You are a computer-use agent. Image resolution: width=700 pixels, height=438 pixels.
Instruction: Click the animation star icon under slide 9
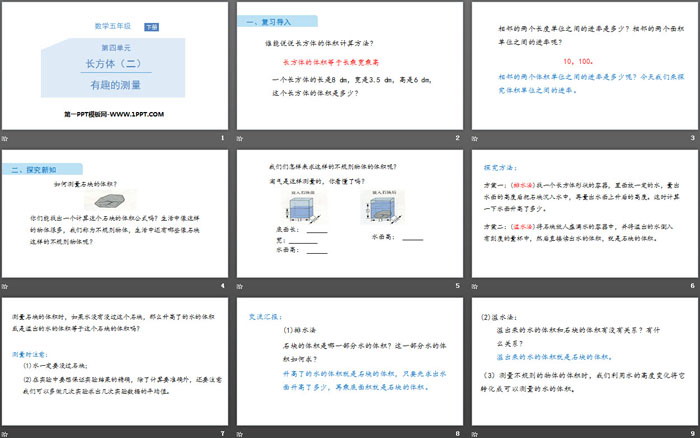coord(474,433)
